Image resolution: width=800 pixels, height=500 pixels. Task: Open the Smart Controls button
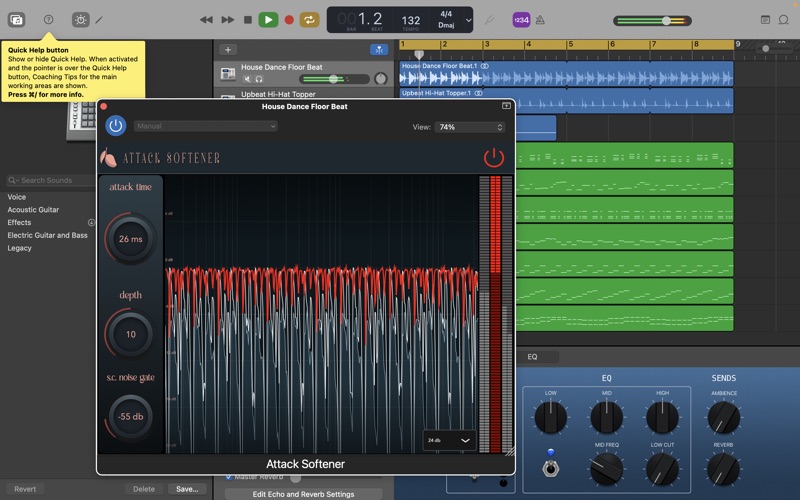(x=80, y=20)
